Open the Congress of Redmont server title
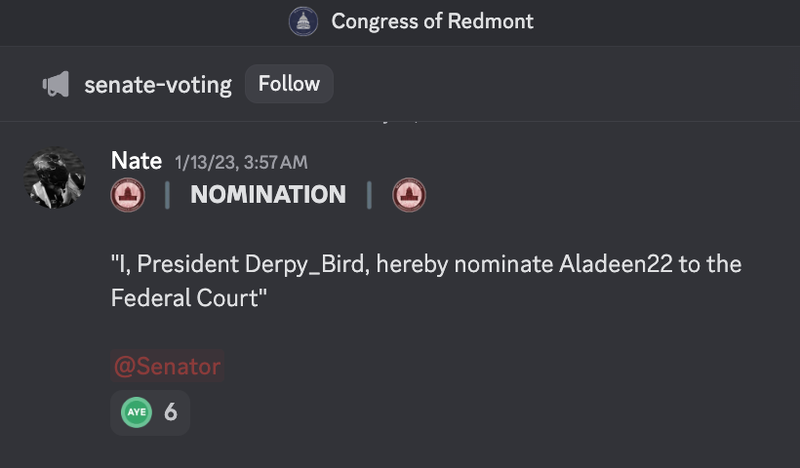Screen dimensions: 800x468 (x=432, y=21)
